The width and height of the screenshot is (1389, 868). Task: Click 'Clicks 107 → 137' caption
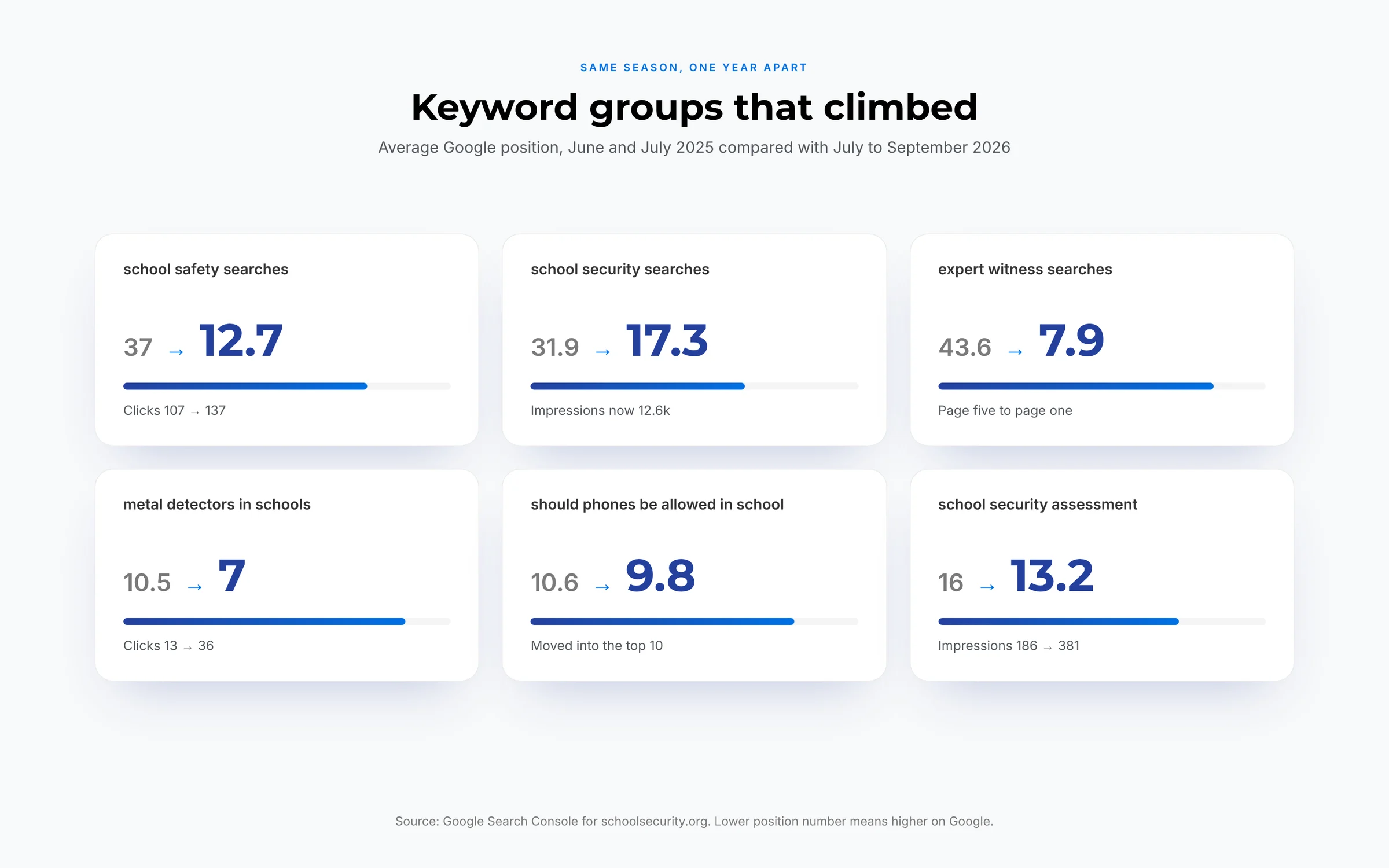point(174,411)
